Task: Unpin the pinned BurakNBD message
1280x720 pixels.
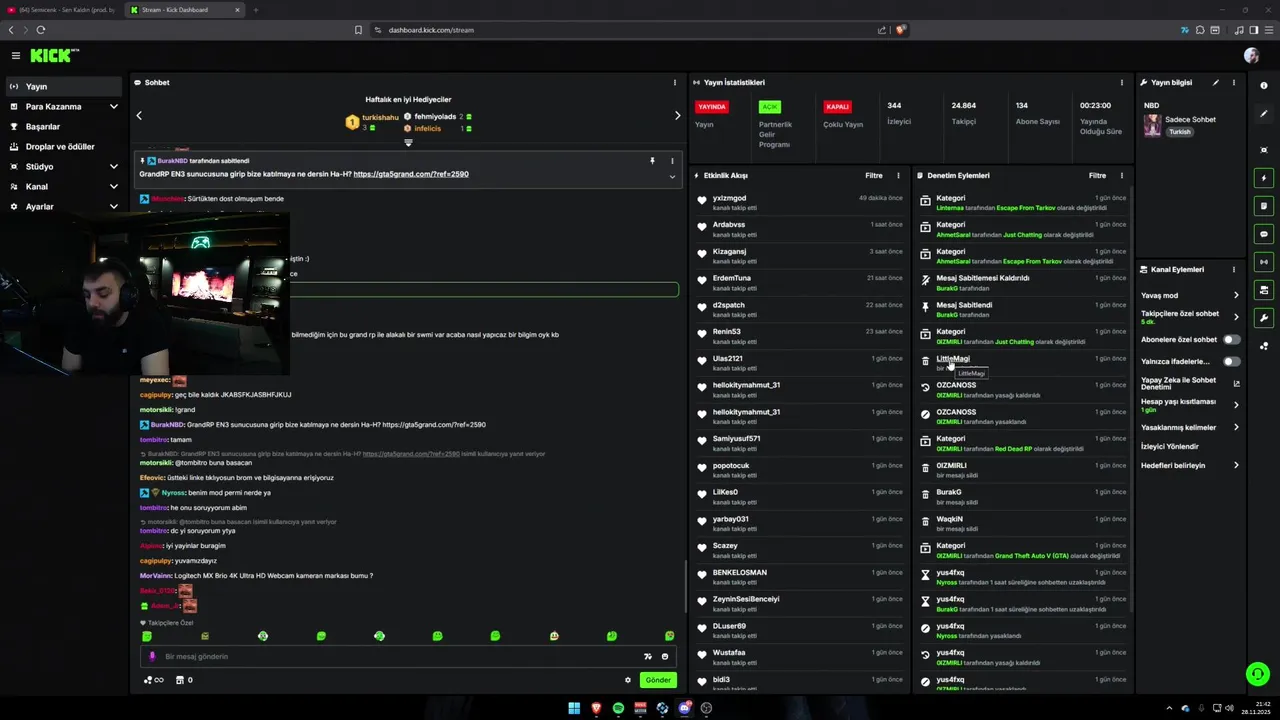Action: click(x=652, y=160)
